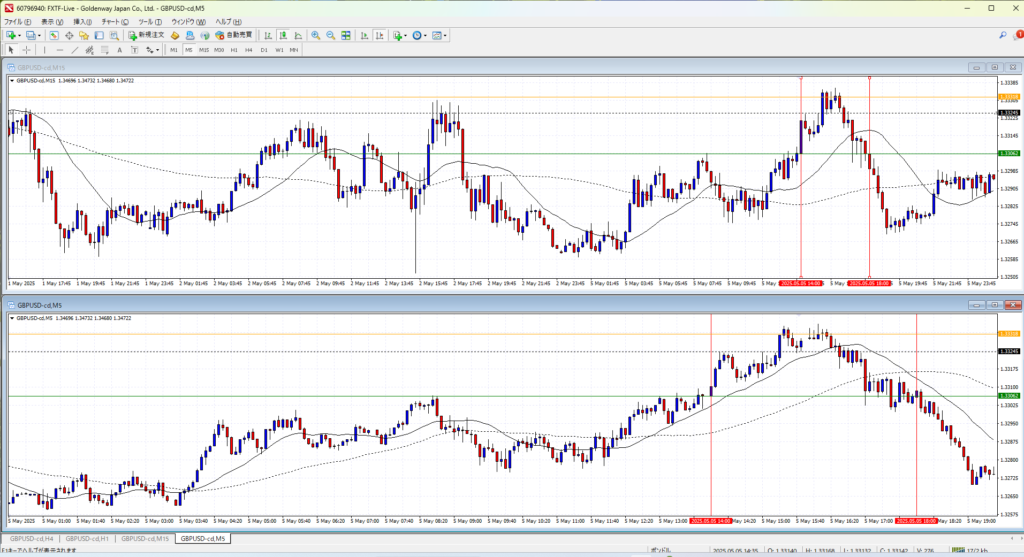This screenshot has height=557, width=1024.
Task: Switch to the GBPUSD-cd,H1 tab
Action: 88,539
